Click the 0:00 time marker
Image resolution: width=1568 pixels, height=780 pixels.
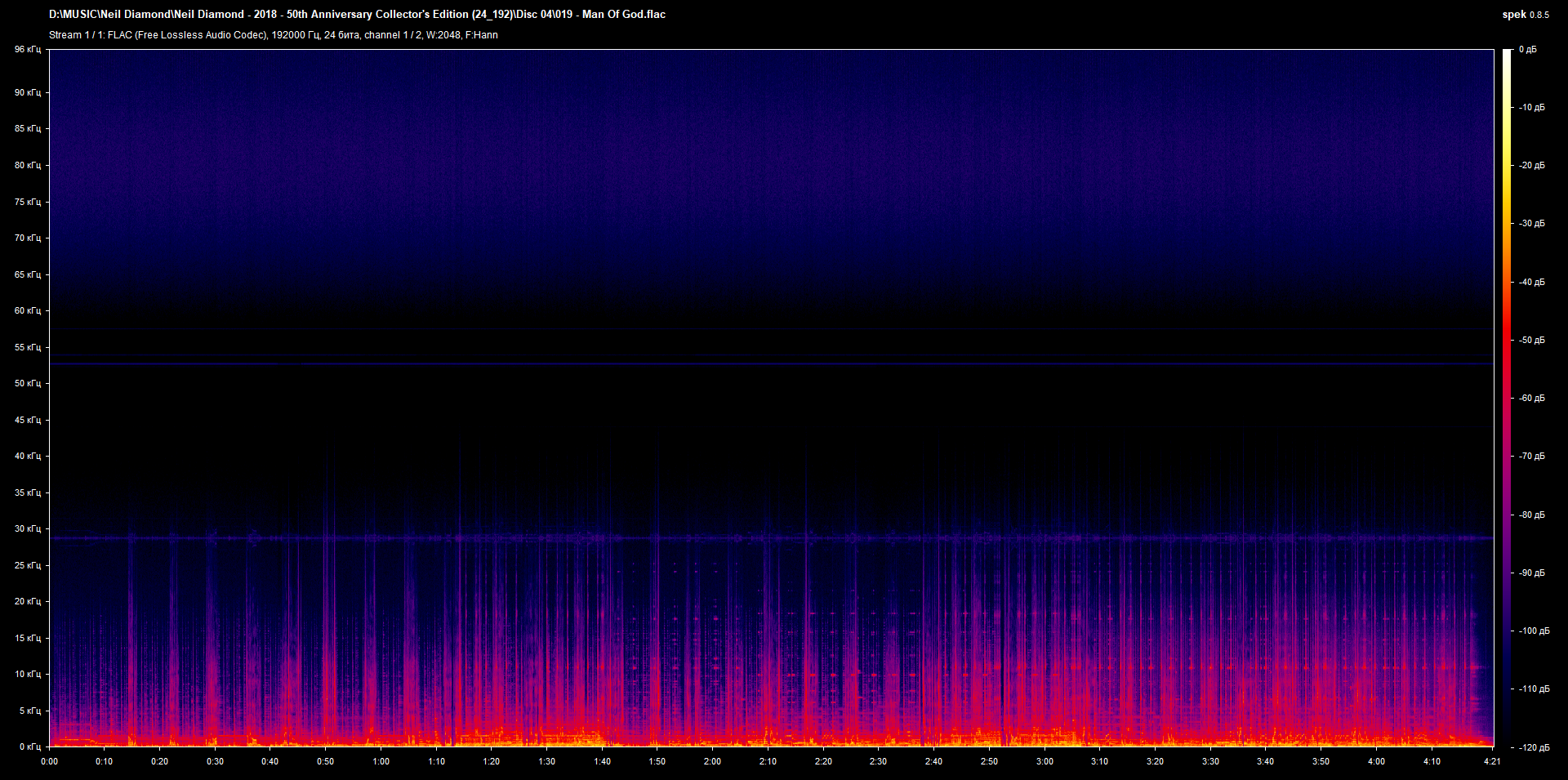pyautogui.click(x=50, y=761)
